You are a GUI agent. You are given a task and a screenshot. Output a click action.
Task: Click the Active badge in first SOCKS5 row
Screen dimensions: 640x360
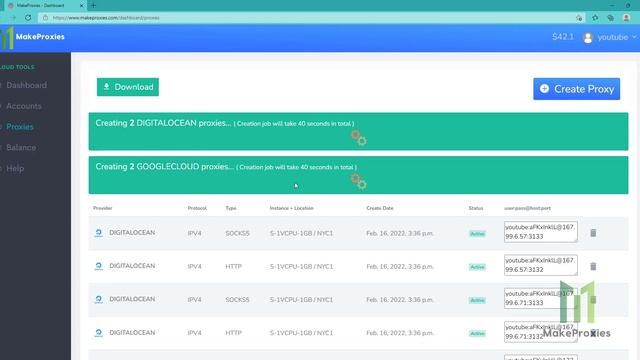click(477, 234)
